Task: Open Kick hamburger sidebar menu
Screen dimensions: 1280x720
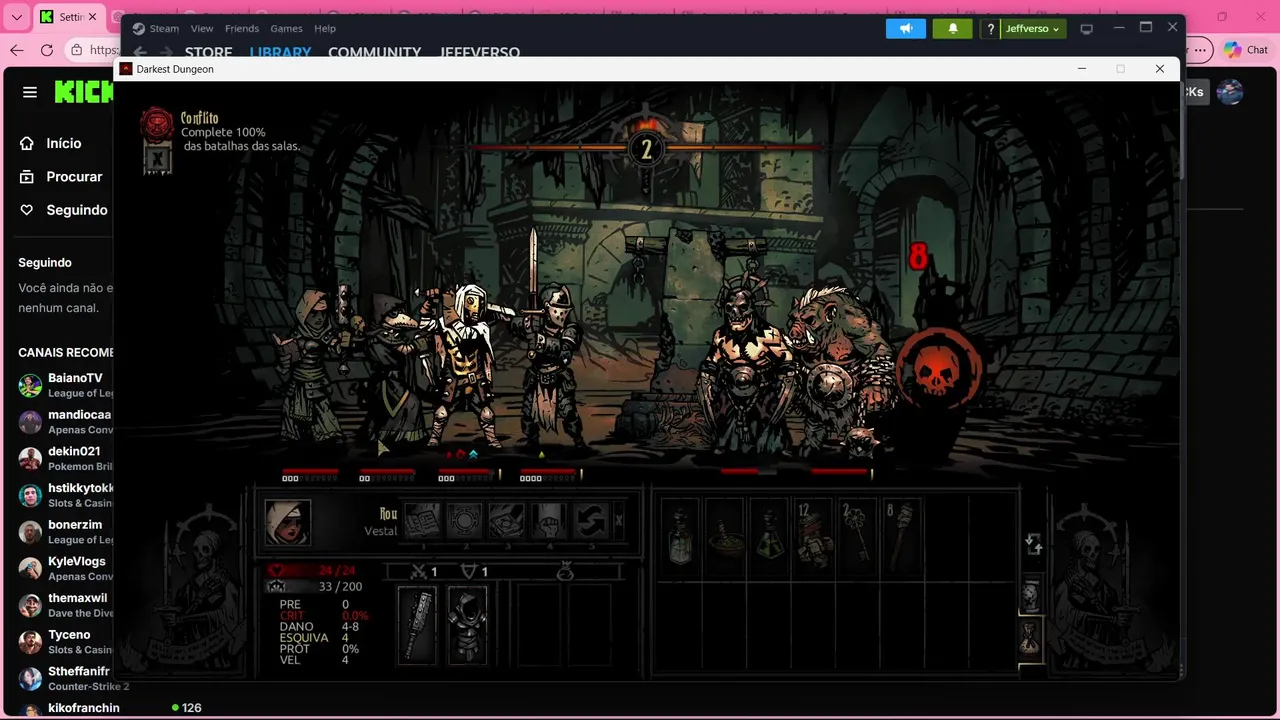Action: click(x=30, y=92)
